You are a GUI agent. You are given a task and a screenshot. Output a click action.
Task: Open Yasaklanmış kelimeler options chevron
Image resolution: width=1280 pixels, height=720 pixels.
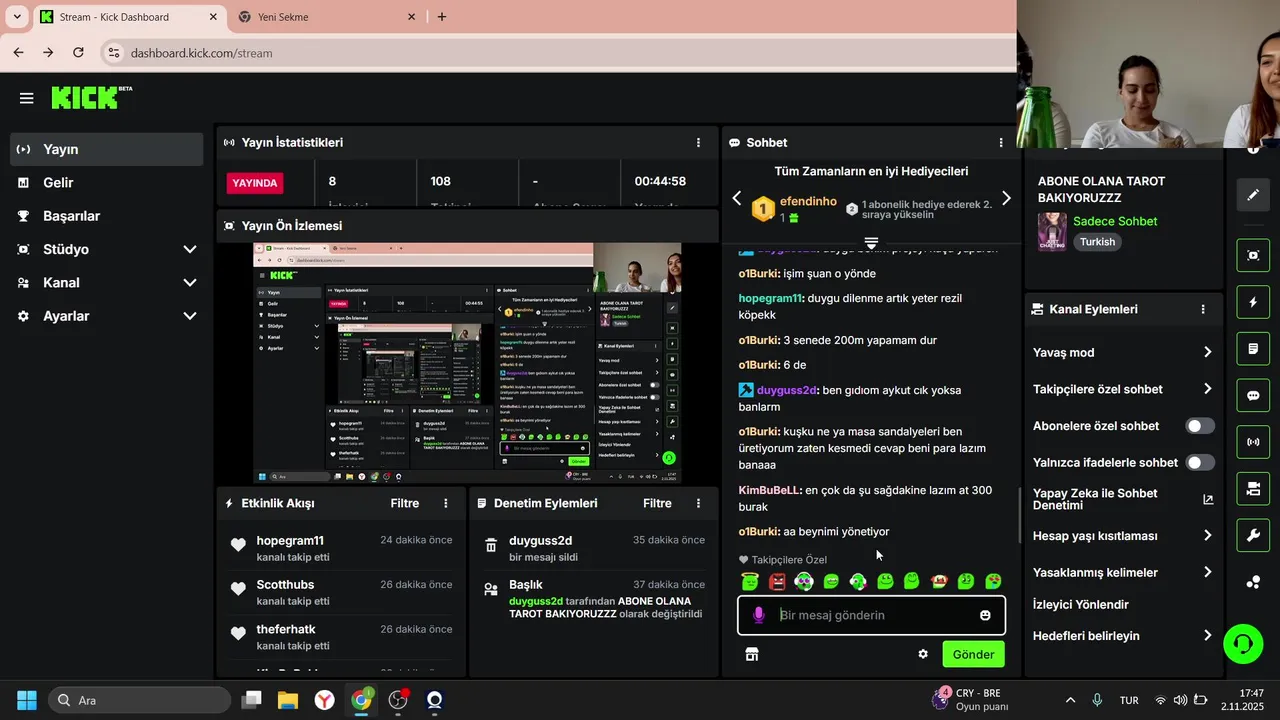click(1207, 573)
